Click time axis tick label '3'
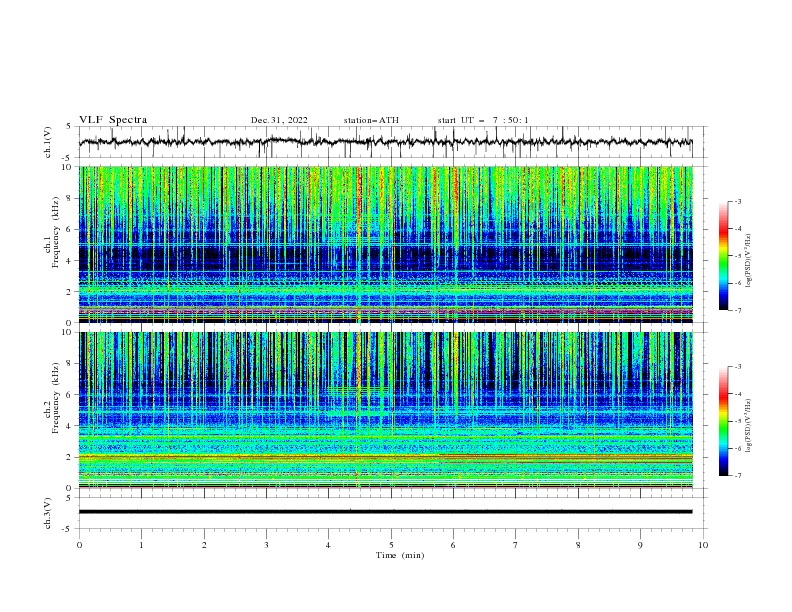 pos(266,545)
